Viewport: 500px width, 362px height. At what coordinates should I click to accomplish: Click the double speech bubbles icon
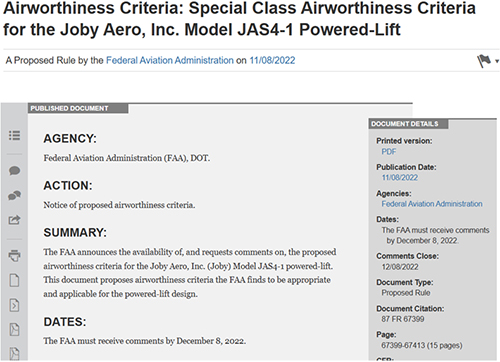pyautogui.click(x=14, y=195)
